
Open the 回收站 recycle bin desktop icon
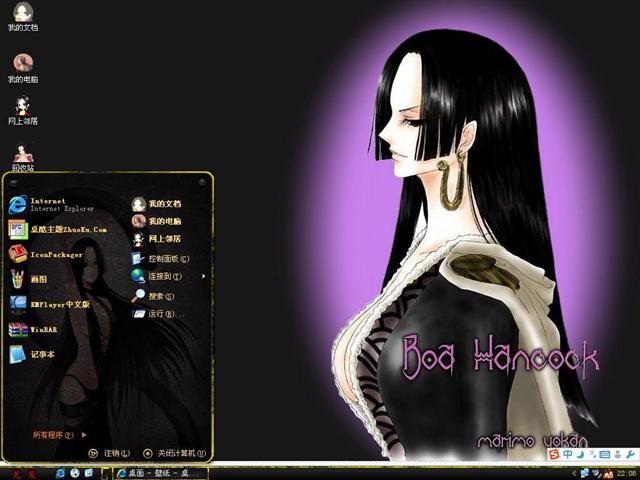click(23, 158)
